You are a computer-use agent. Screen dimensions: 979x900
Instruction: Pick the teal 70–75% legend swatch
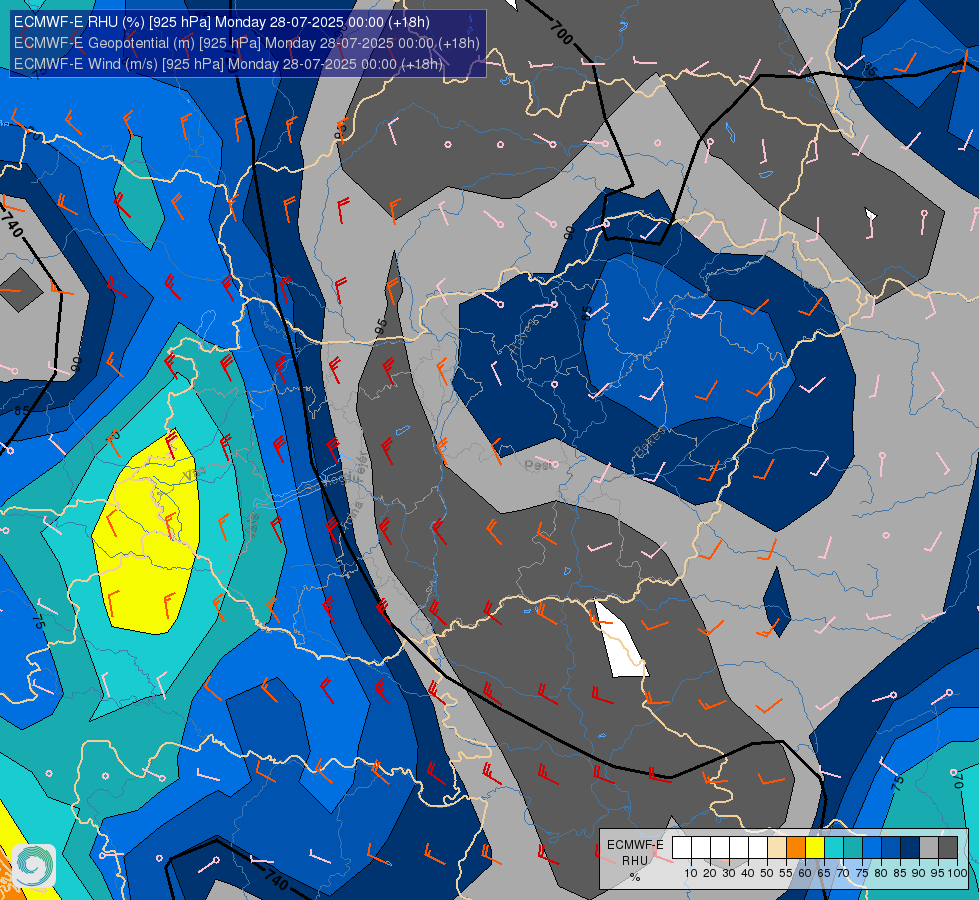(x=853, y=848)
